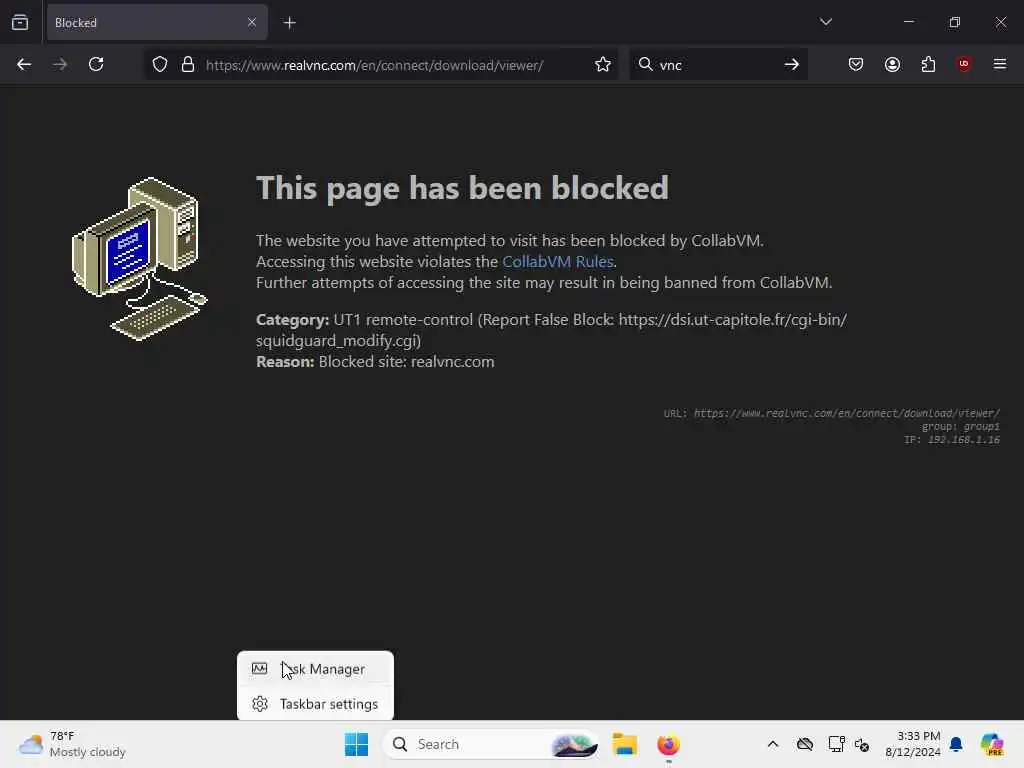Open the Extensions puzzle icon
1024x768 pixels.
coord(928,64)
